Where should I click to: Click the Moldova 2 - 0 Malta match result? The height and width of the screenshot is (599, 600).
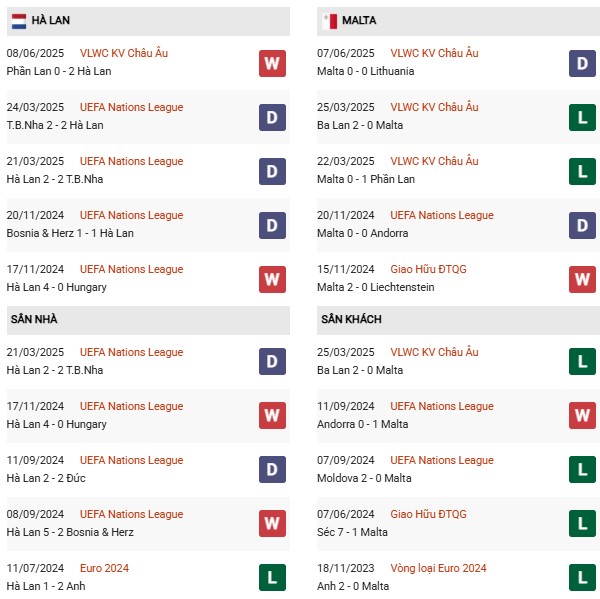(364, 478)
